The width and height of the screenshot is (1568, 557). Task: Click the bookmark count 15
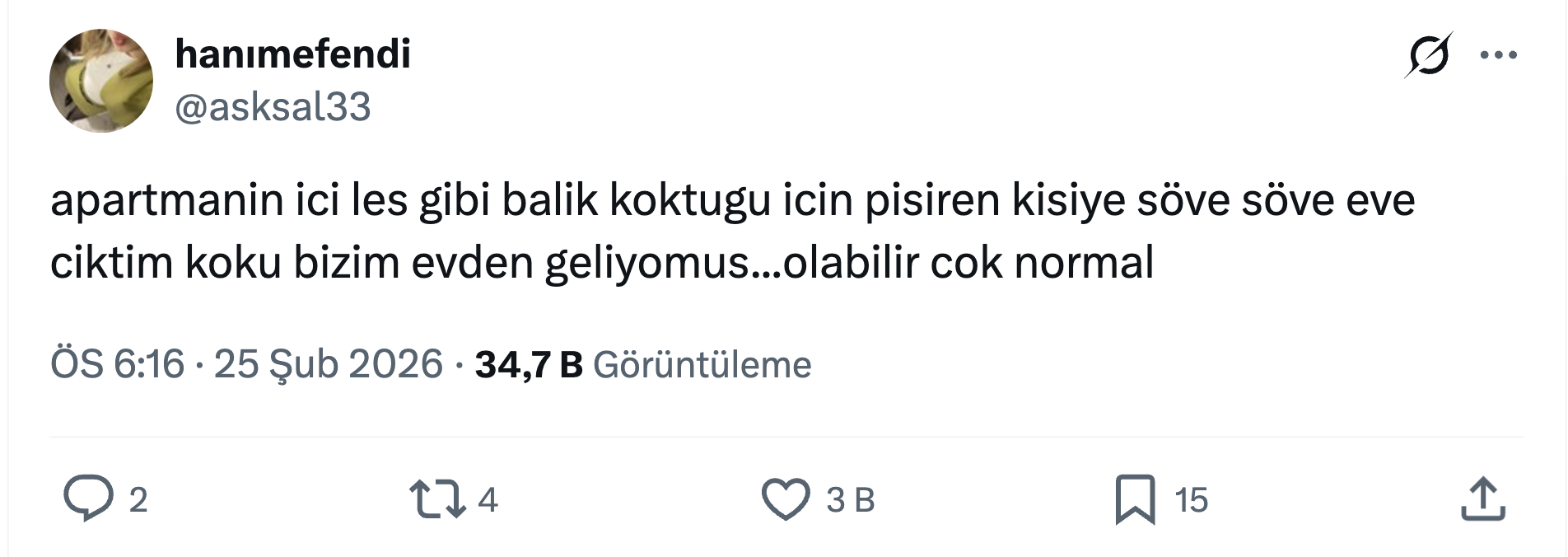point(1191,500)
